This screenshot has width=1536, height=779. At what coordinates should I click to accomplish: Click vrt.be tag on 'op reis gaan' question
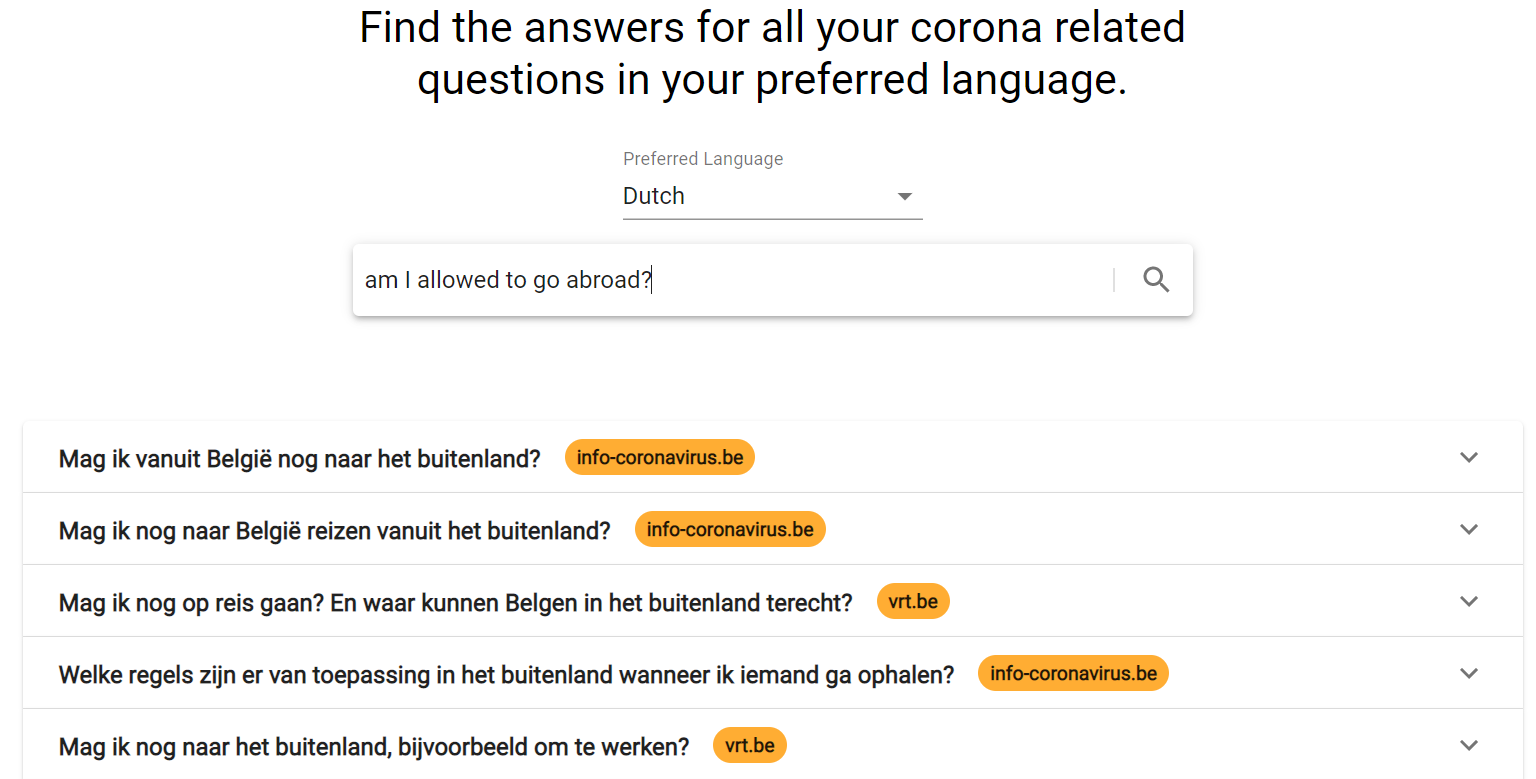[913, 602]
